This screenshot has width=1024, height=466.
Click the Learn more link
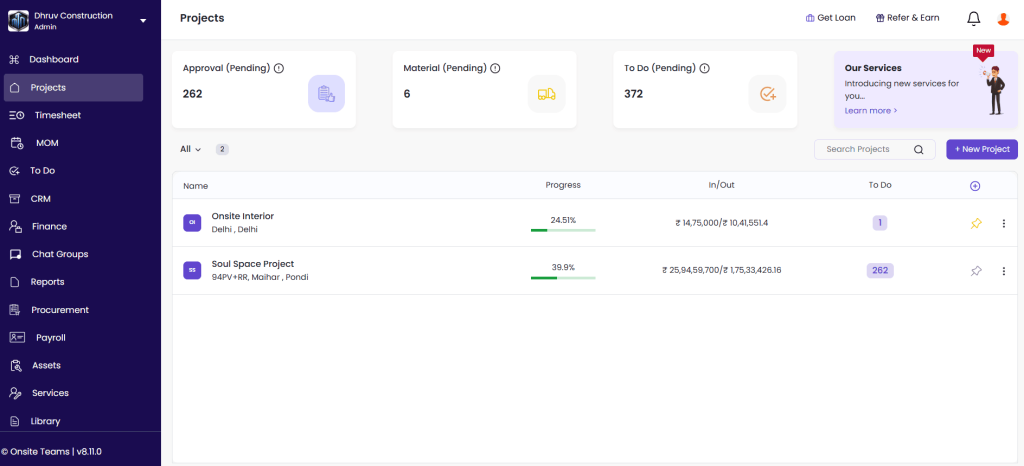click(870, 111)
